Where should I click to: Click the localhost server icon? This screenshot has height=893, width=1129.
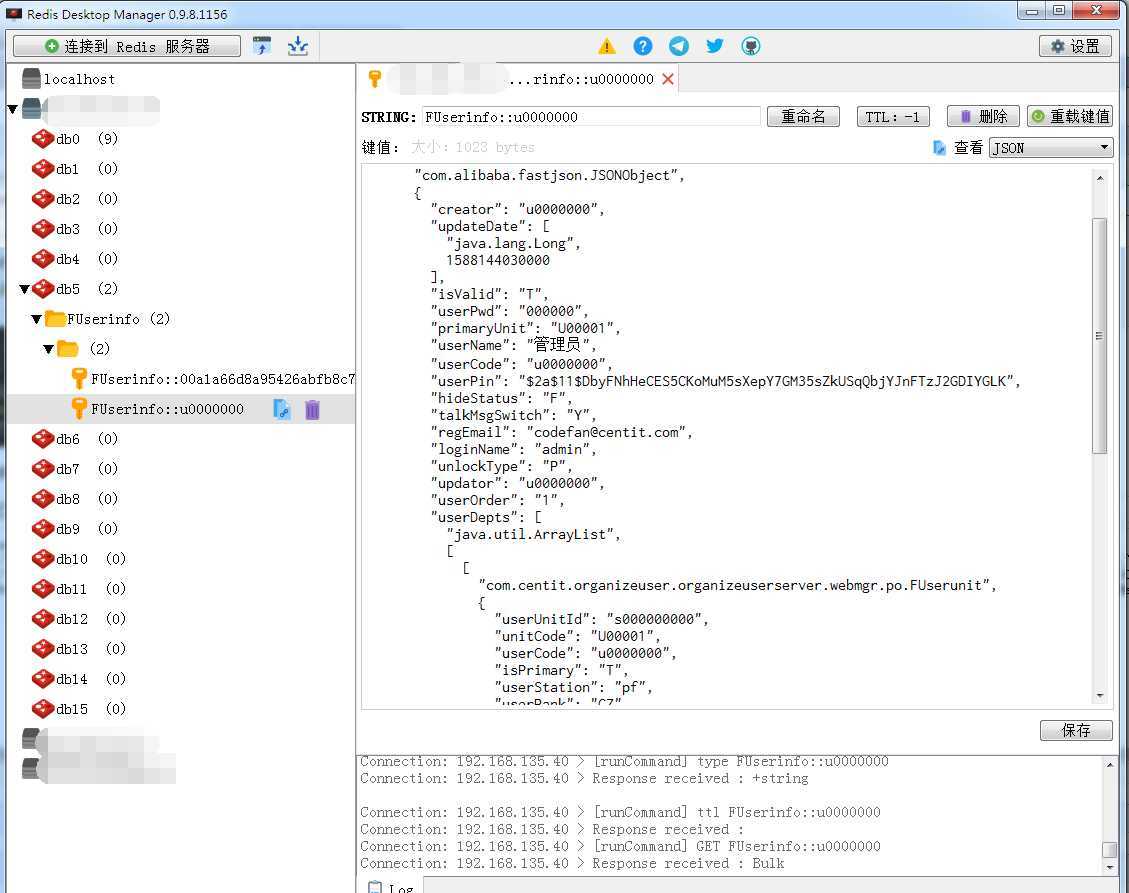pyautogui.click(x=31, y=79)
